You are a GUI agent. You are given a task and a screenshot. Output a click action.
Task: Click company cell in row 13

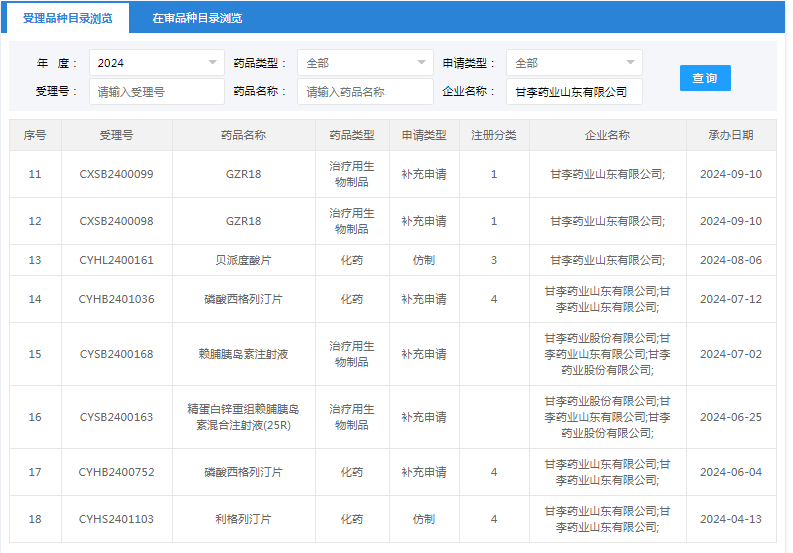point(607,260)
